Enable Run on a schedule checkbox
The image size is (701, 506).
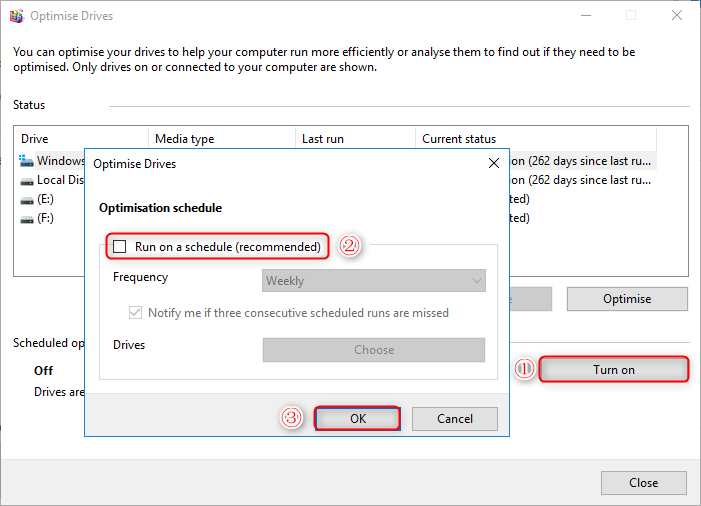(120, 246)
